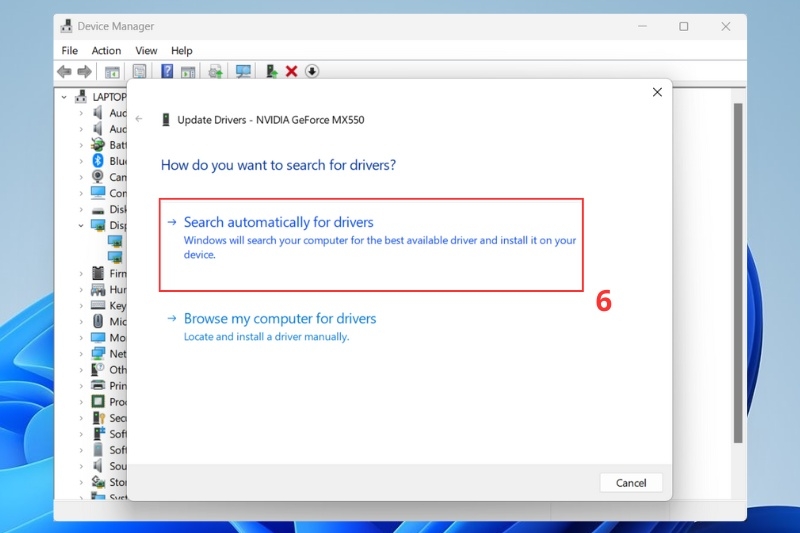Choose 'Search automatically for drivers'

(x=371, y=245)
